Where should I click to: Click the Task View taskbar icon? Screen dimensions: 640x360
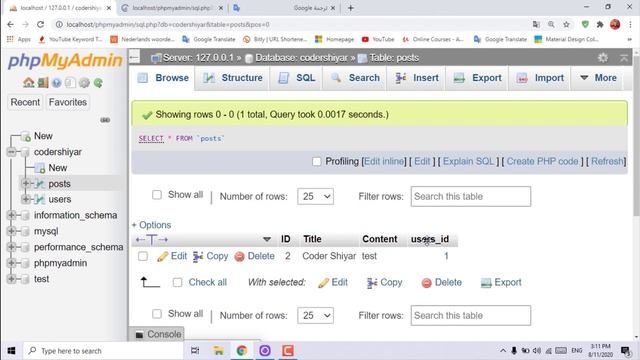point(195,351)
